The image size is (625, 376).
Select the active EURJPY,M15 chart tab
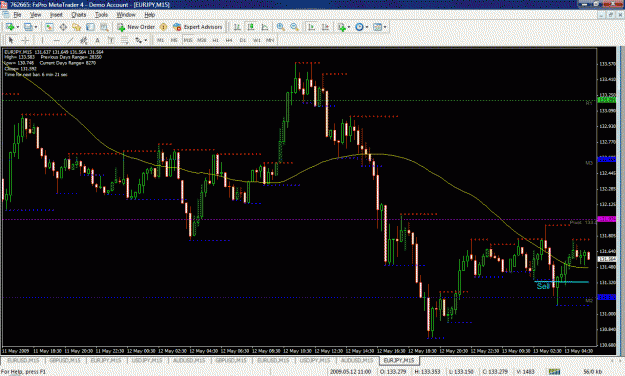point(399,360)
